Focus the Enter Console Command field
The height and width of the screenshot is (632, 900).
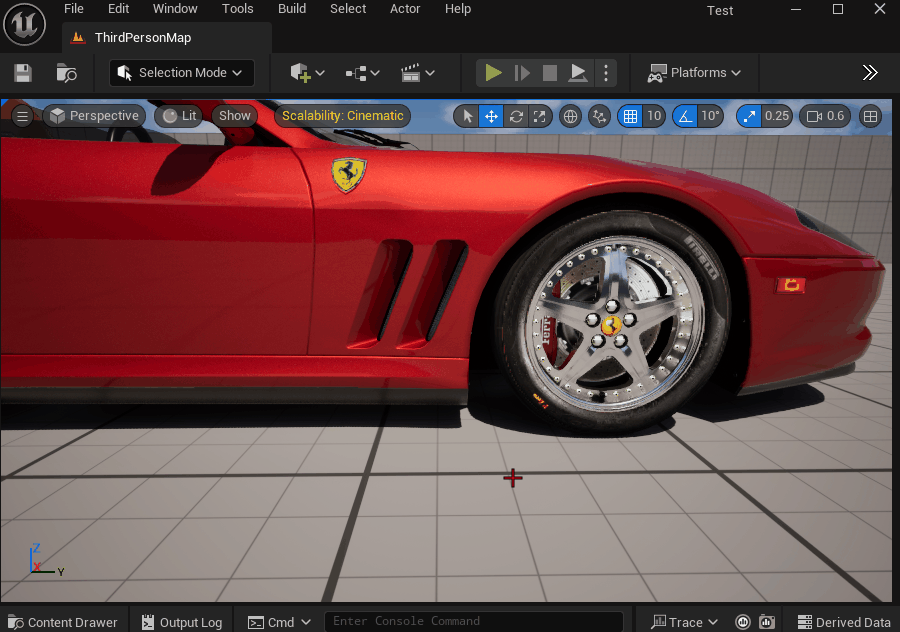point(474,622)
